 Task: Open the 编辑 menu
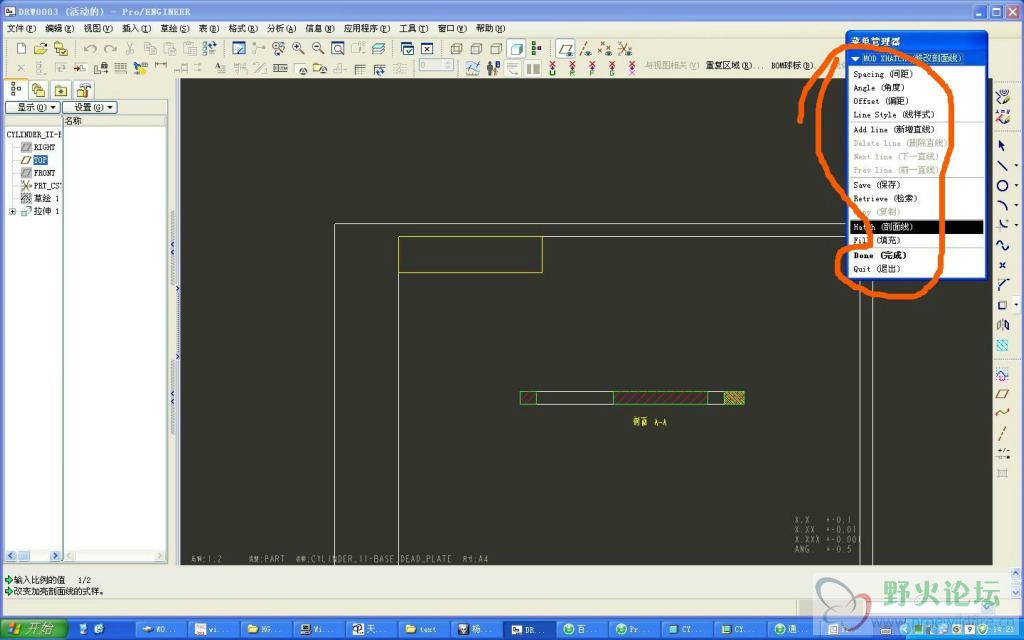[59, 29]
